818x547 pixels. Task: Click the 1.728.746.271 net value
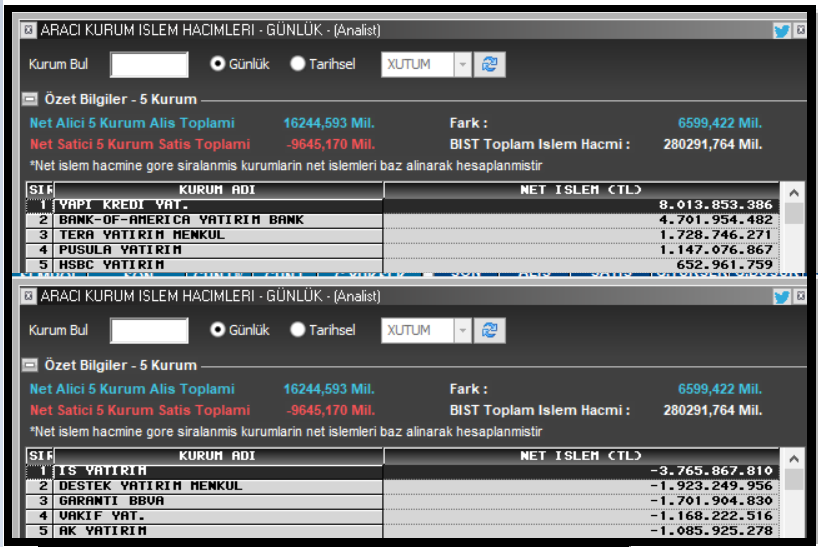pos(715,235)
